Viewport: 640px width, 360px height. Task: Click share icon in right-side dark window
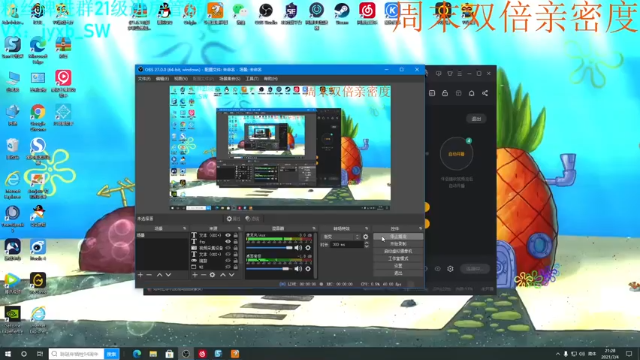(485, 93)
